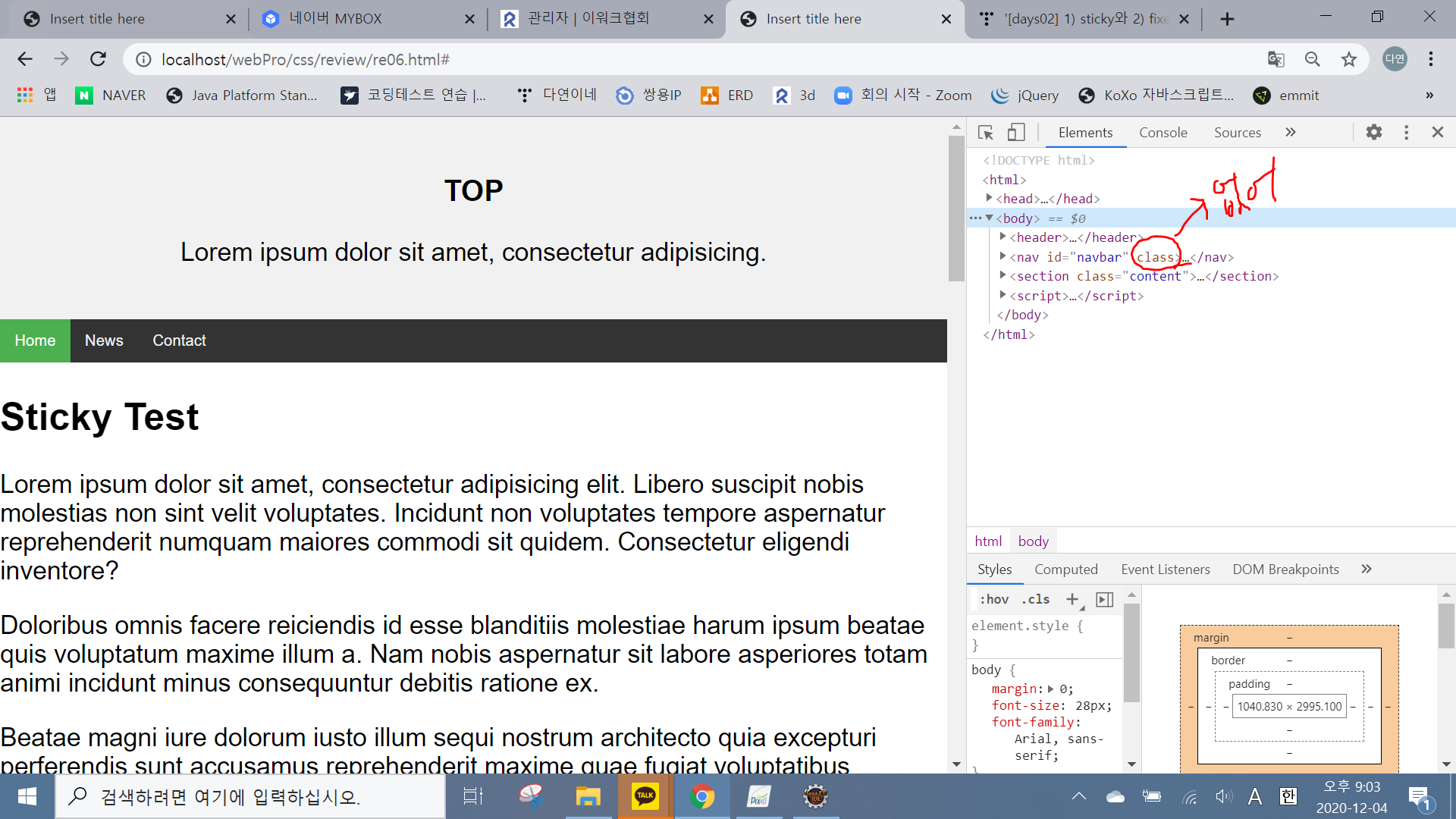Image resolution: width=1456 pixels, height=819 pixels.
Task: Click the page's vertical scrollbar thumb
Action: click(955, 209)
